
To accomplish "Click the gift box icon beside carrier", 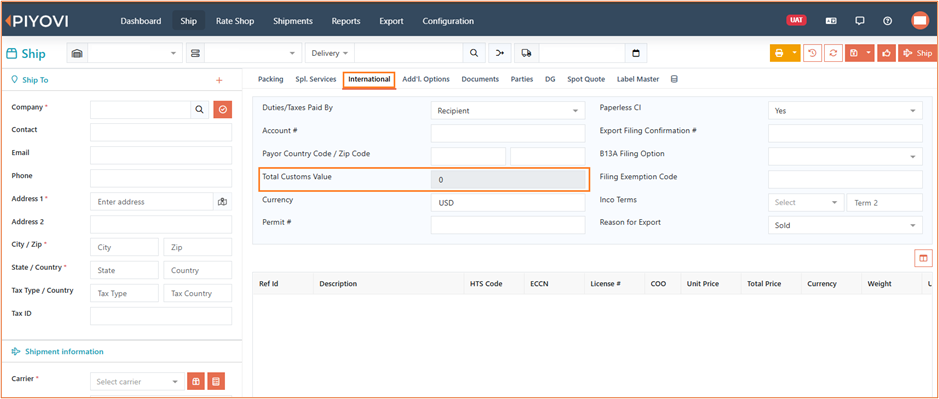I will (196, 382).
